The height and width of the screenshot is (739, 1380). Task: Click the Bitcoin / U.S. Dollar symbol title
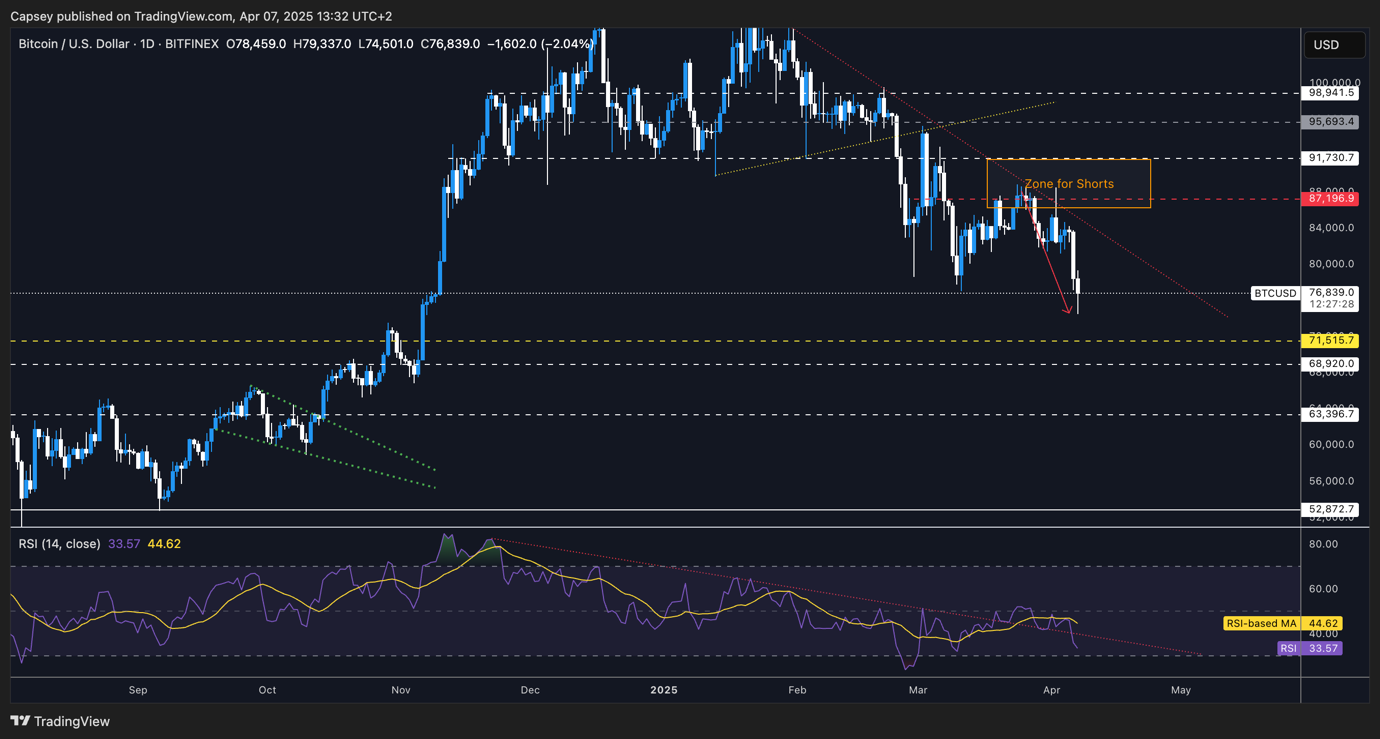75,44
